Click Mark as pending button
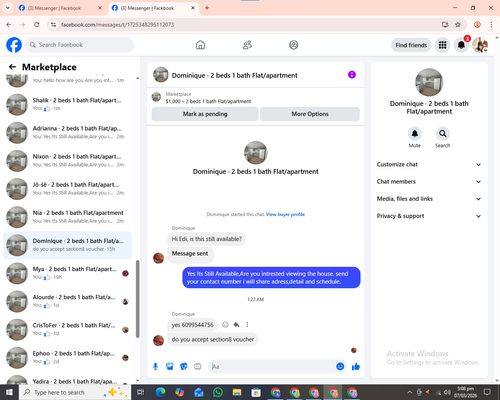Viewport: 500px width, 400px height. coord(205,114)
